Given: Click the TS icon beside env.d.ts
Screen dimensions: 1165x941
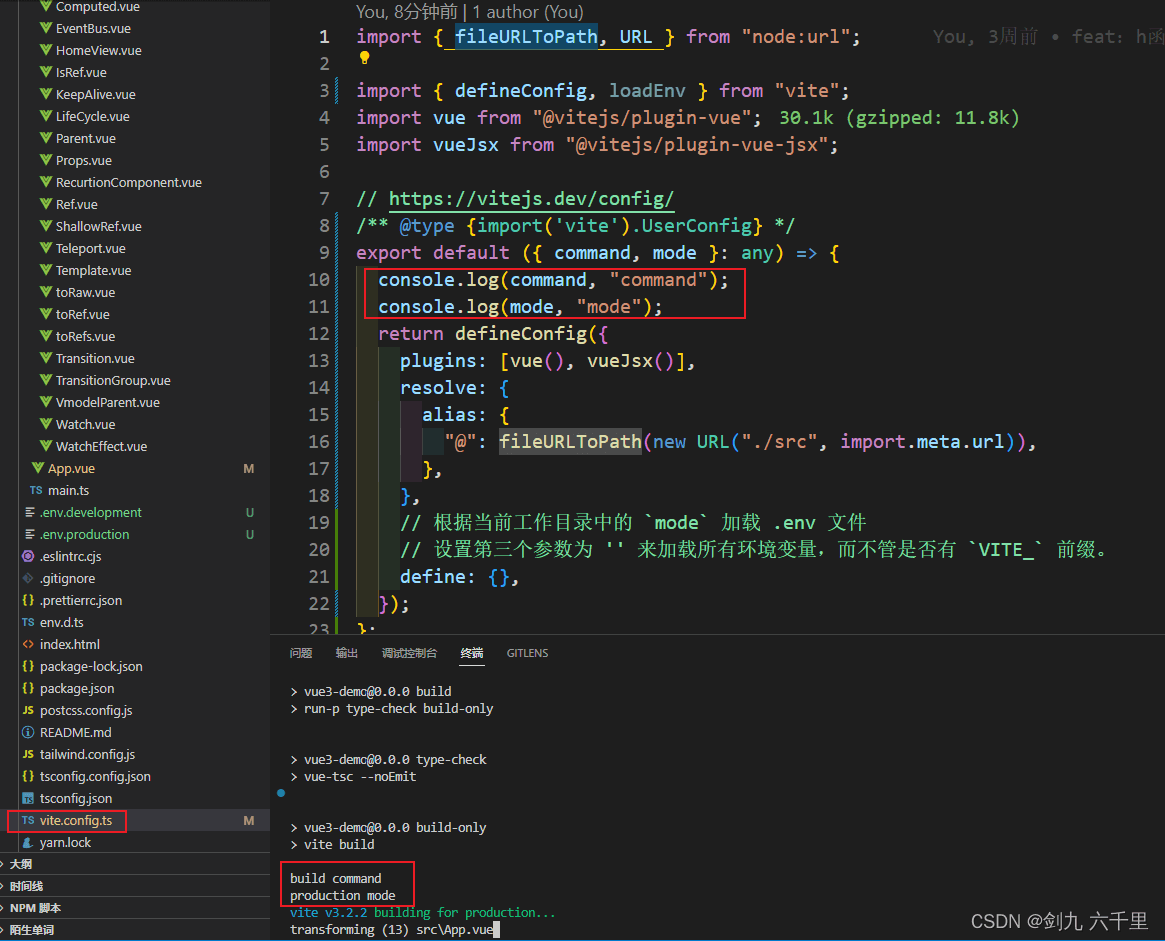Looking at the screenshot, I should (28, 622).
